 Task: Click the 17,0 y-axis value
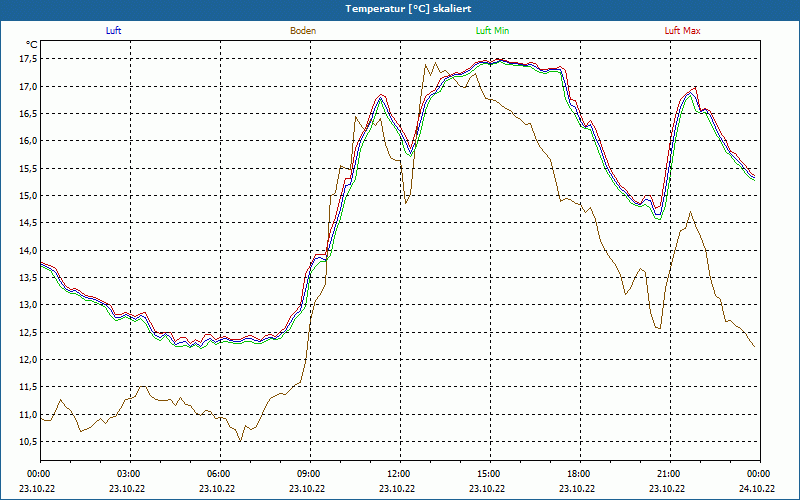[28, 86]
